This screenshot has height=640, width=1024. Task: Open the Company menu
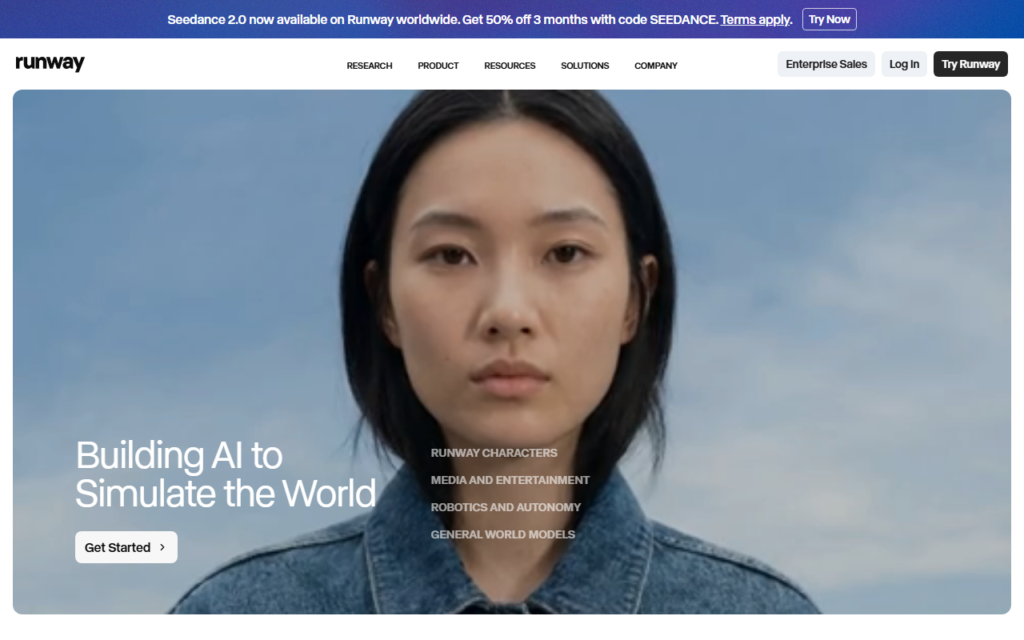point(656,65)
